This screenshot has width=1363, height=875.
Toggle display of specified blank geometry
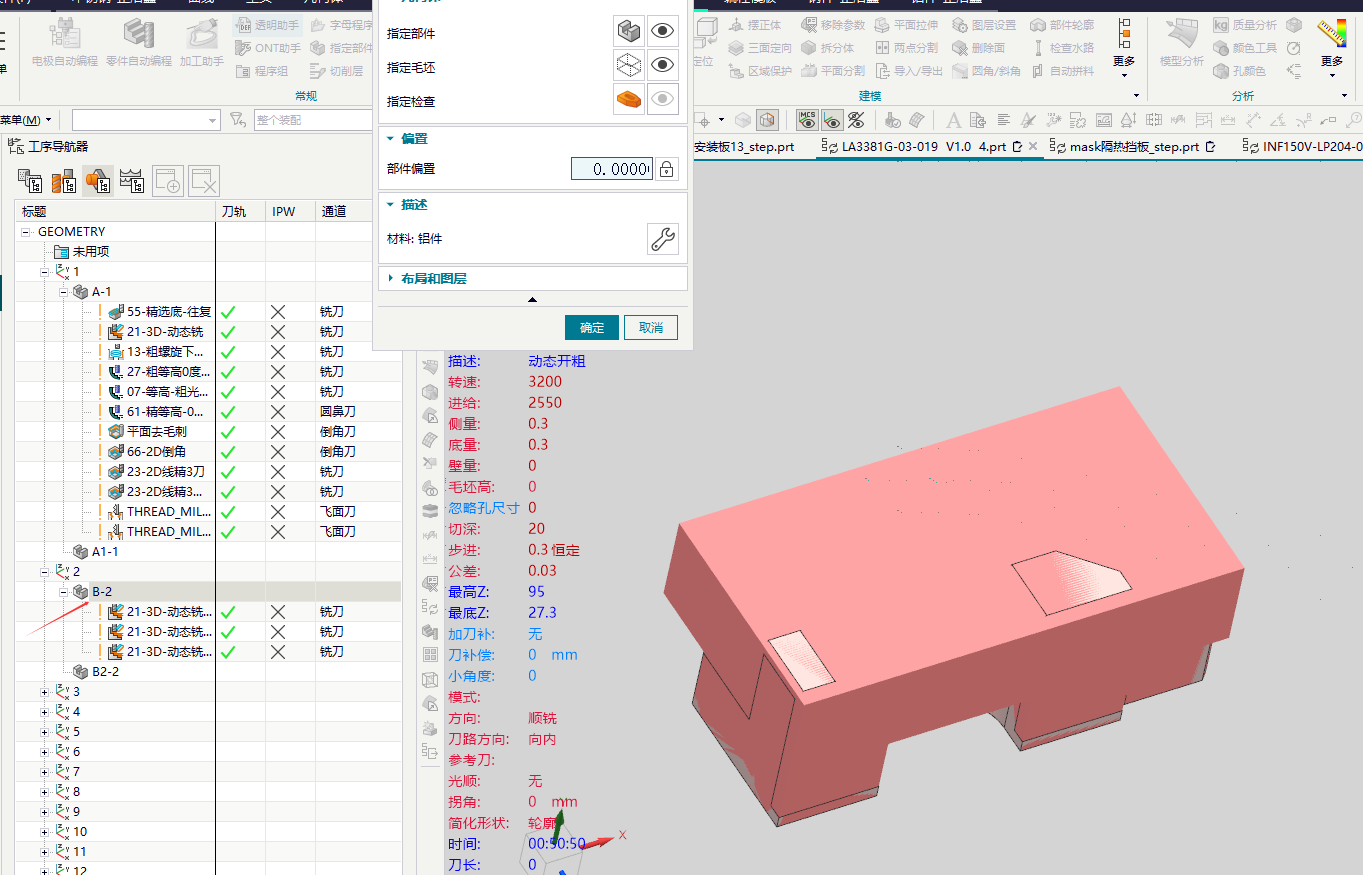pos(663,66)
